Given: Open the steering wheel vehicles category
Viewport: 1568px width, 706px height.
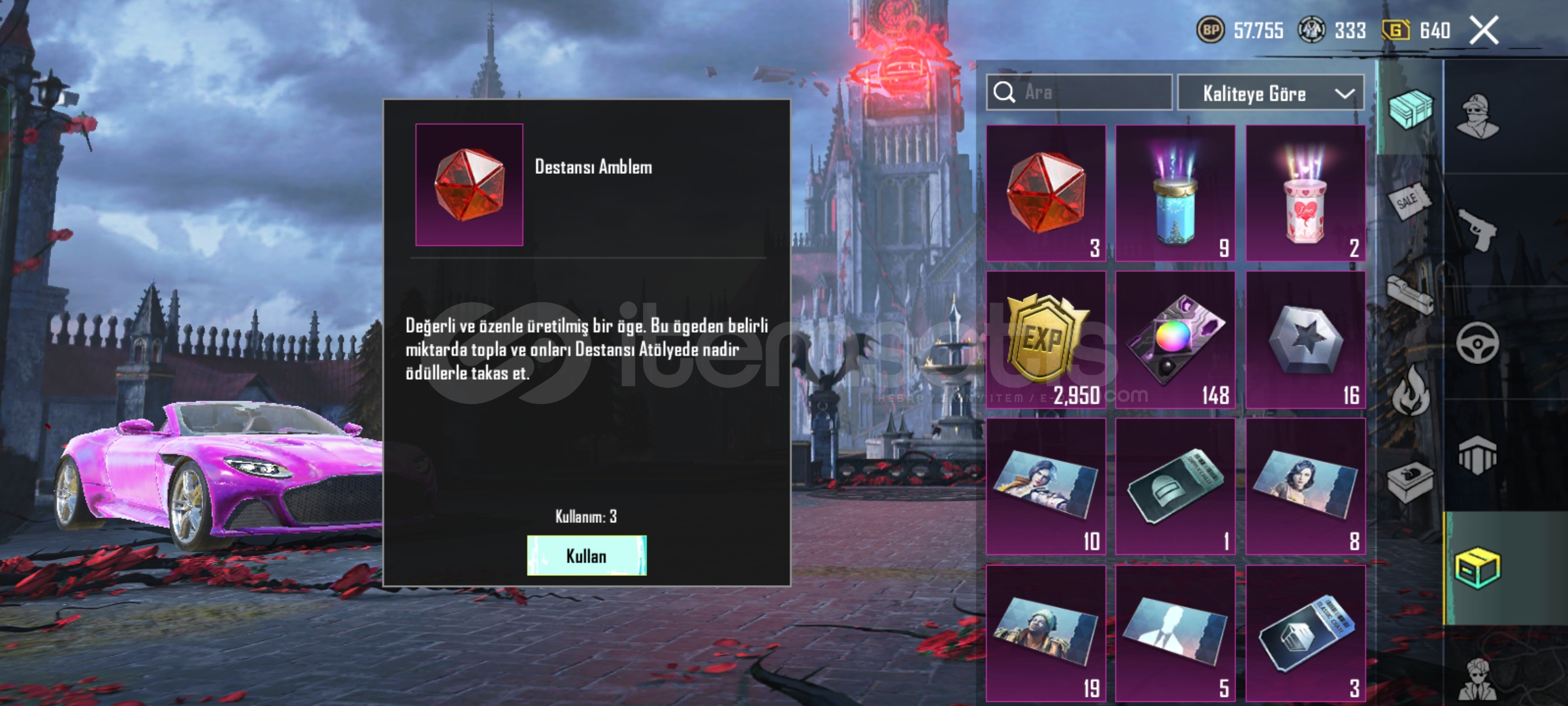Looking at the screenshot, I should pos(1477,343).
